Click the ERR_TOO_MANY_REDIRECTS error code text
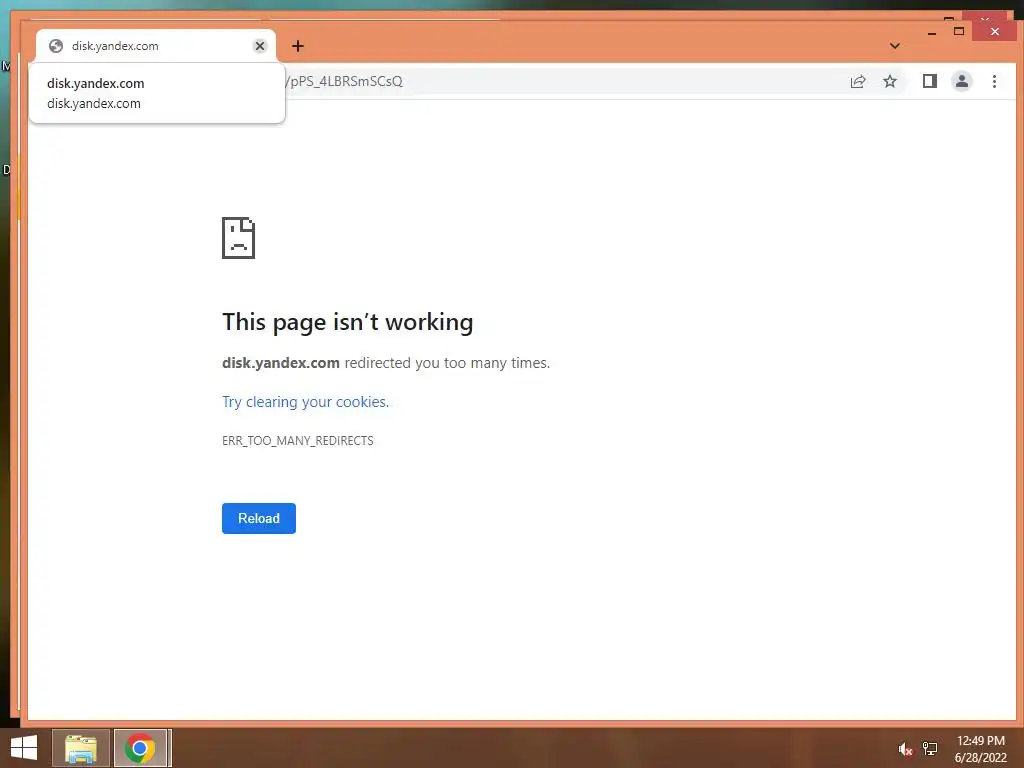This screenshot has height=768, width=1024. coord(298,441)
